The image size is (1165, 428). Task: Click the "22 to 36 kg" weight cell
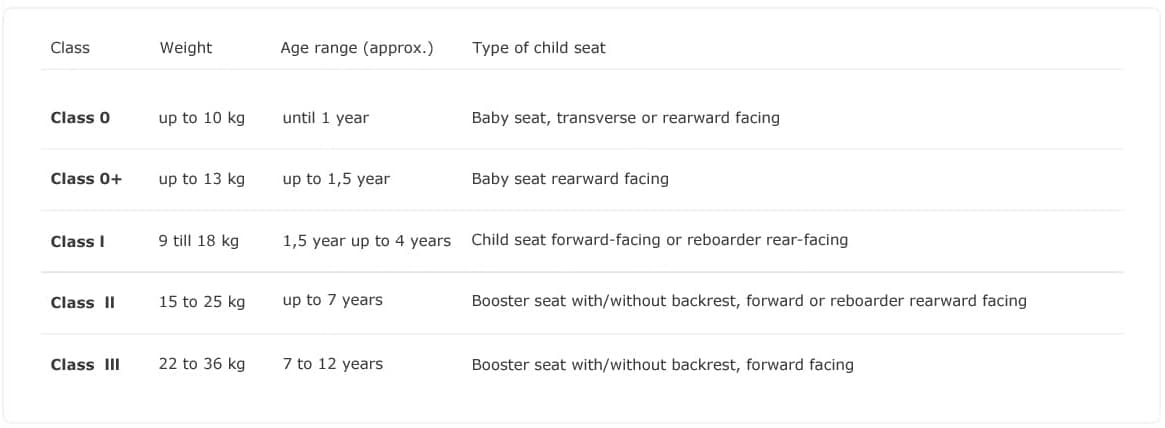(x=202, y=364)
